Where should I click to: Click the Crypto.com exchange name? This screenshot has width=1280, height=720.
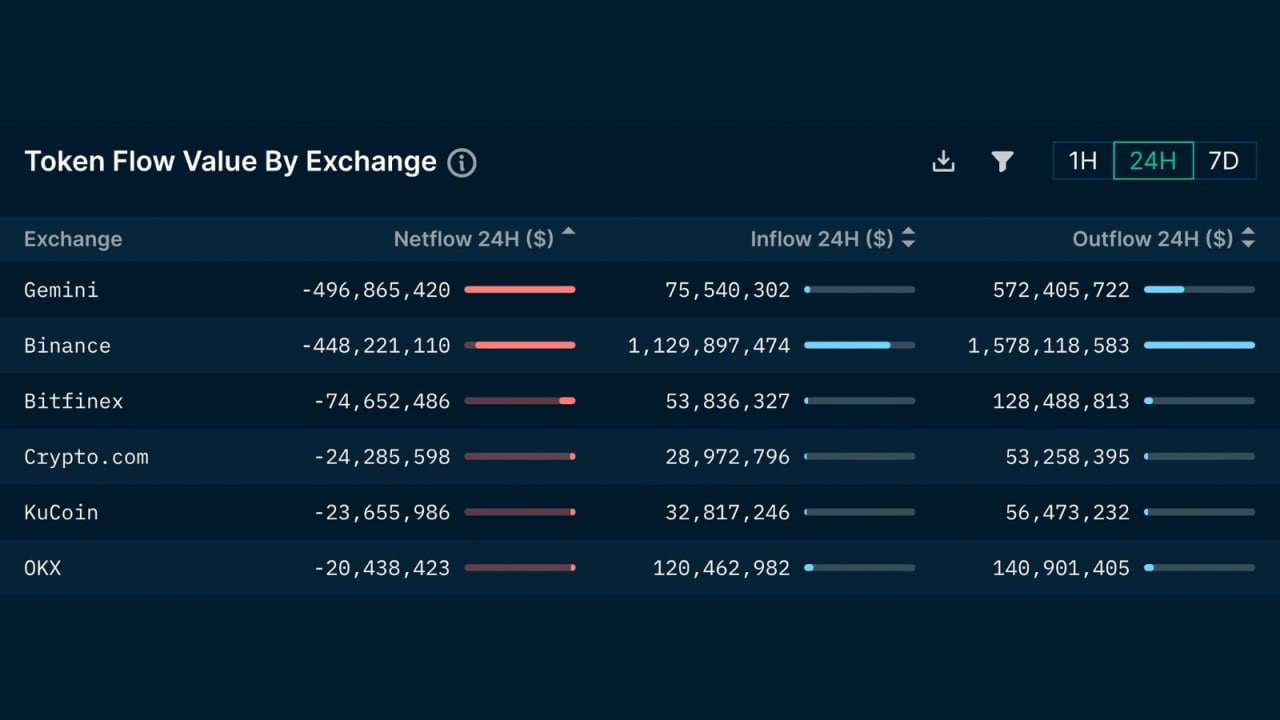pos(86,457)
